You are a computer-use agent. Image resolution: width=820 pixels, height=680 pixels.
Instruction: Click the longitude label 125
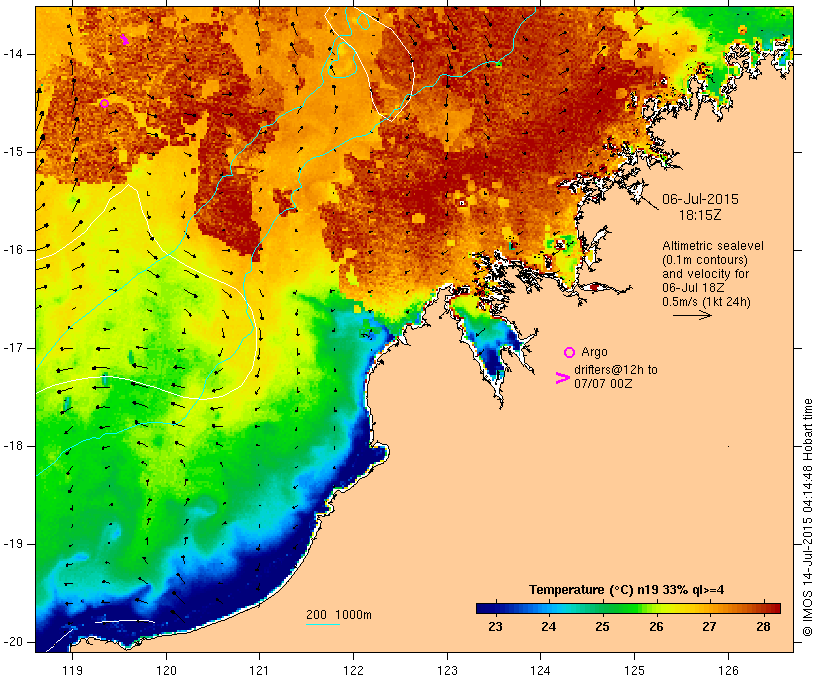click(634, 670)
